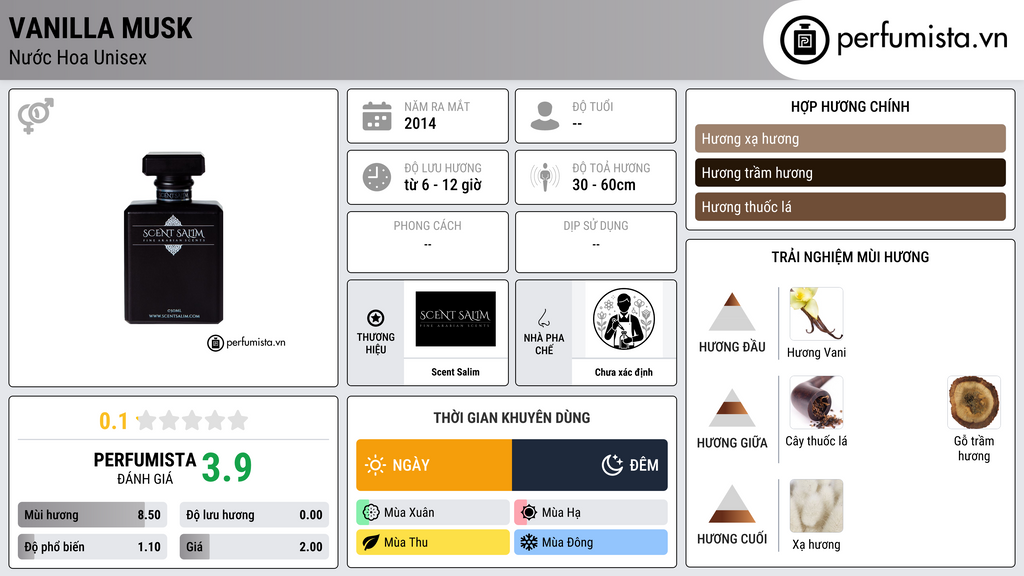Select the Mùa Thu season chip
Image resolution: width=1024 pixels, height=576 pixels.
pyautogui.click(x=433, y=542)
